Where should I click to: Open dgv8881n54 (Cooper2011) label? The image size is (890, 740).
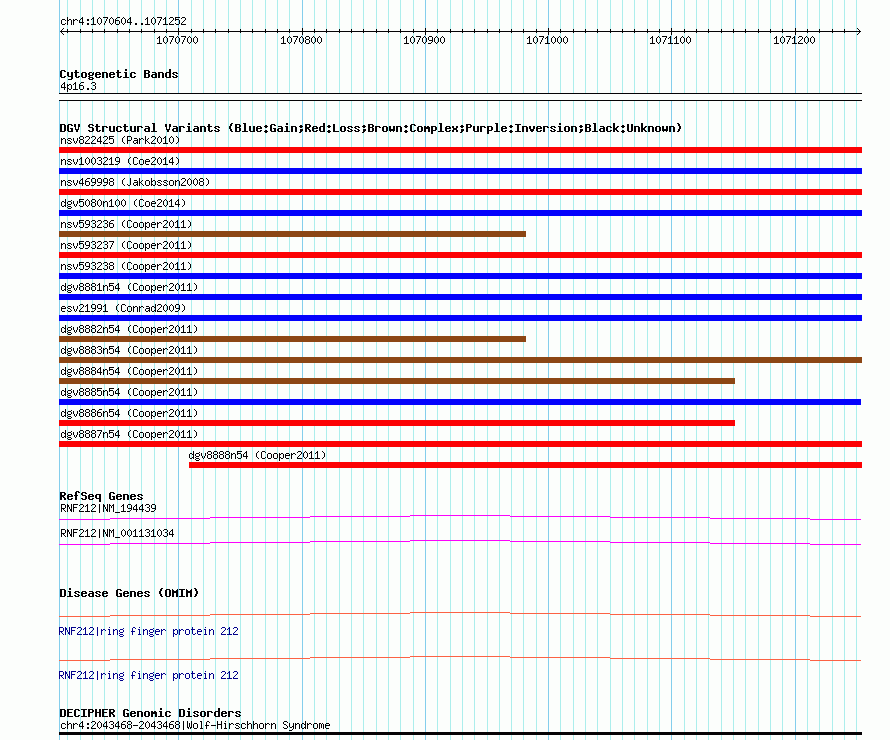pos(129,287)
